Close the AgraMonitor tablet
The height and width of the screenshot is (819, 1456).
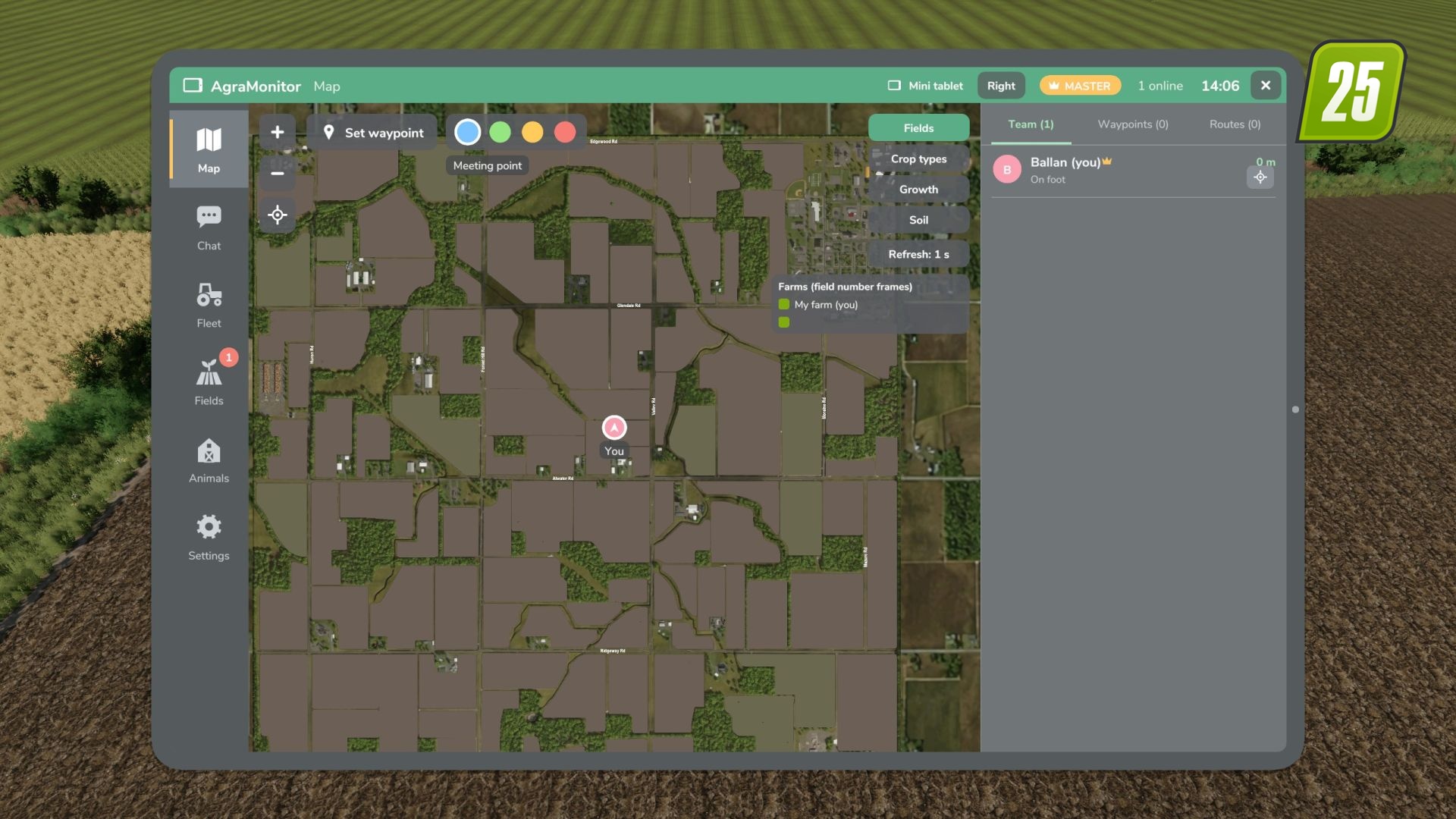coord(1266,86)
